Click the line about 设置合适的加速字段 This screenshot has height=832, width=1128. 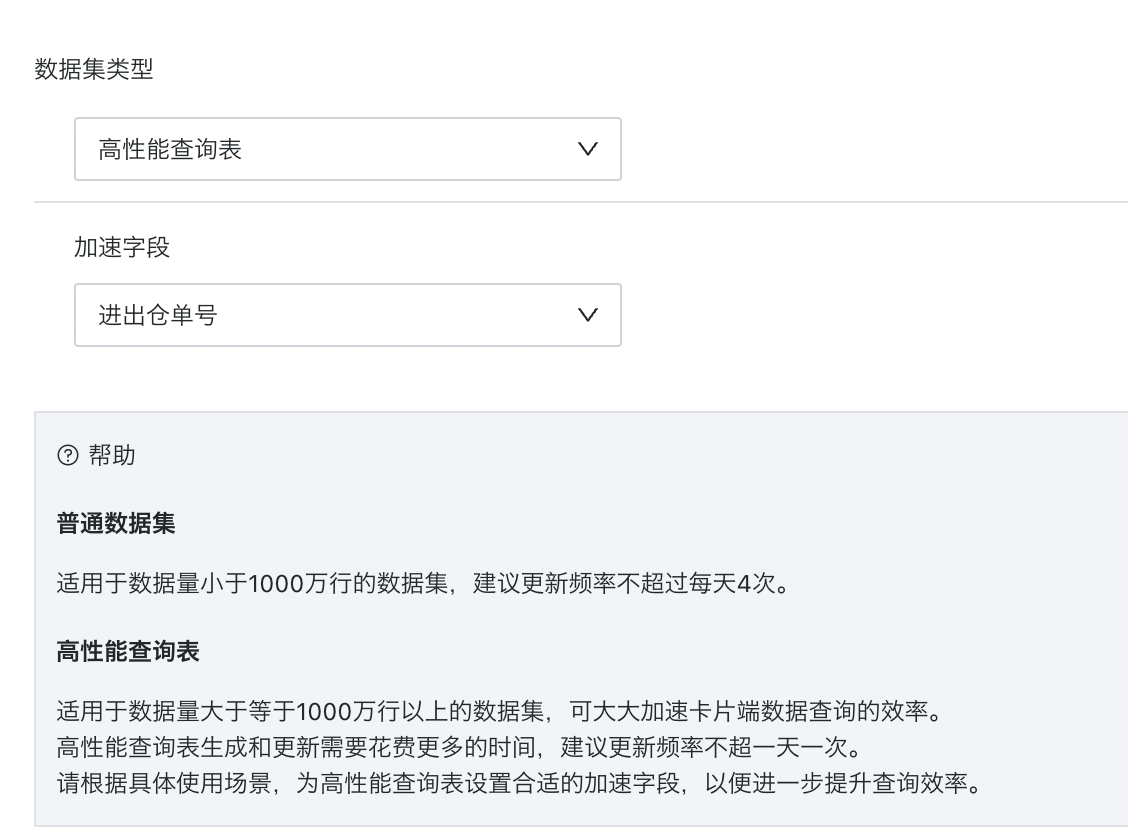[519, 782]
